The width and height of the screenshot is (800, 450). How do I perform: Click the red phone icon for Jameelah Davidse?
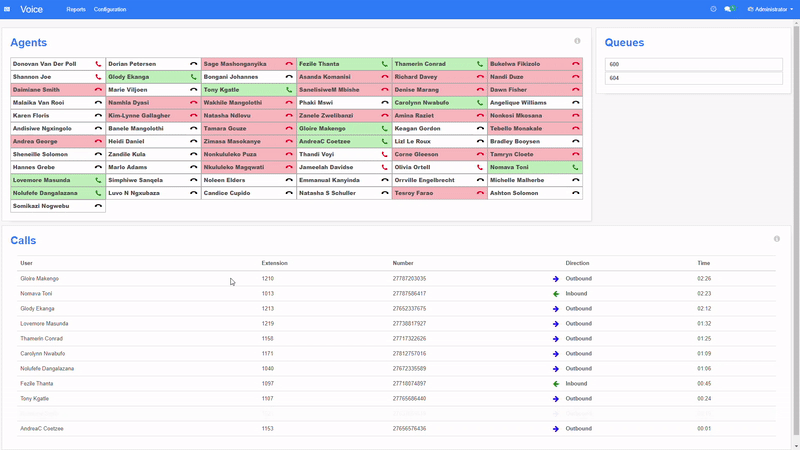click(x=384, y=167)
